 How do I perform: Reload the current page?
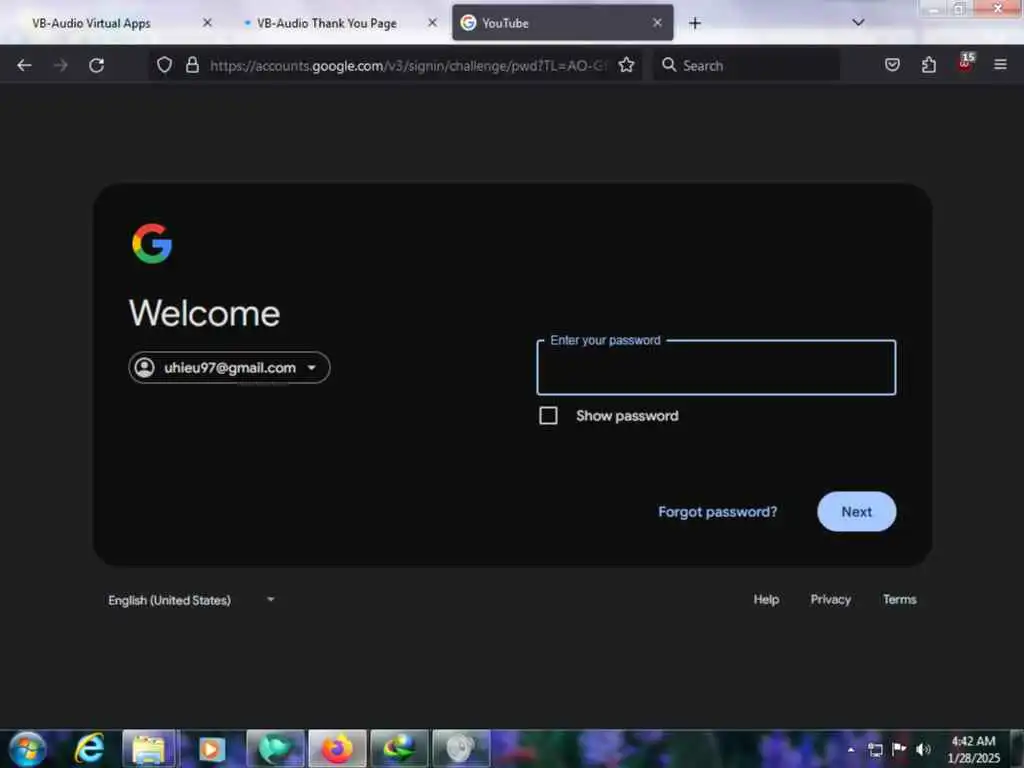tap(97, 65)
